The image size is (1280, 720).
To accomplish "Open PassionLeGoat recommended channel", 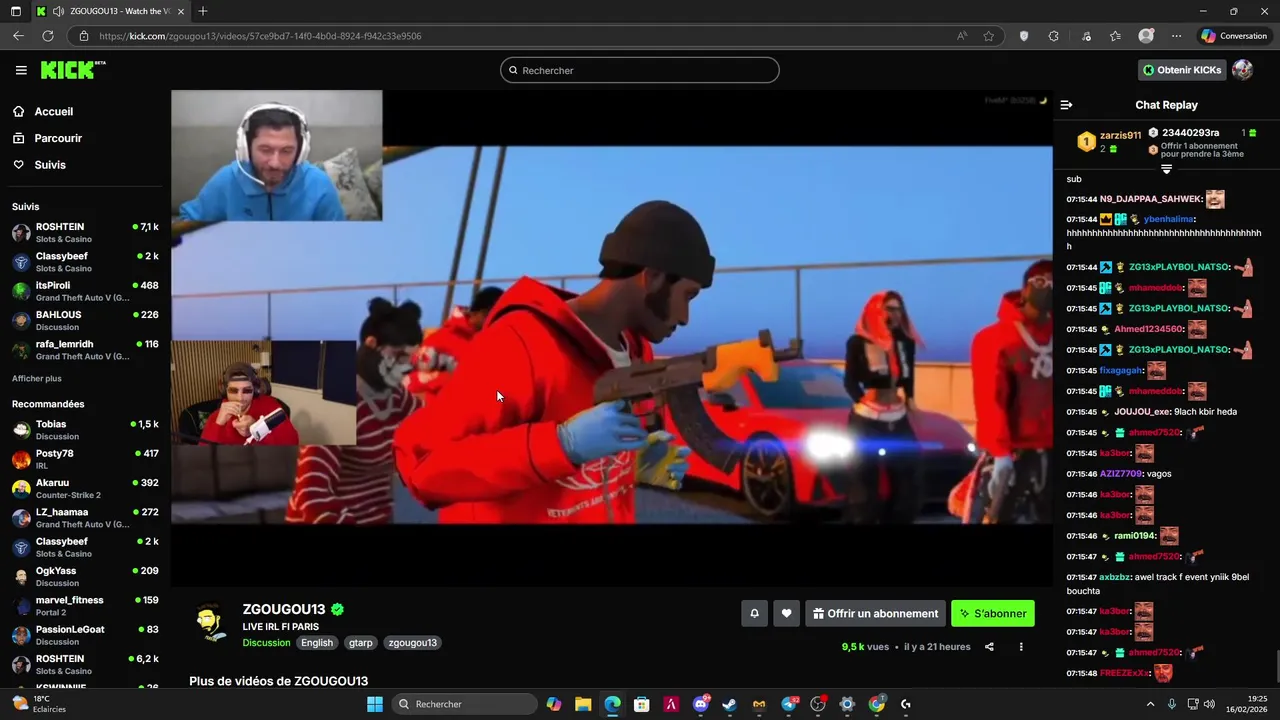I will [x=85, y=634].
